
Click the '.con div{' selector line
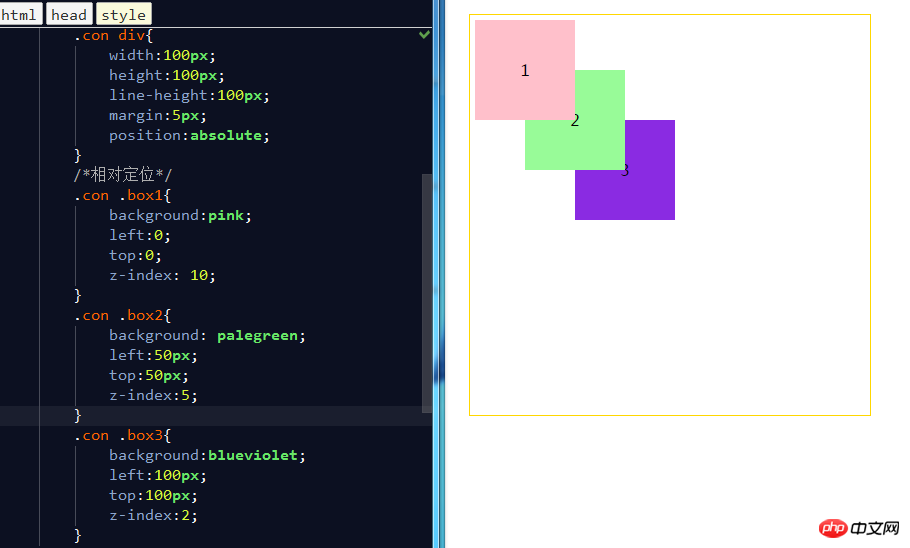tap(113, 35)
